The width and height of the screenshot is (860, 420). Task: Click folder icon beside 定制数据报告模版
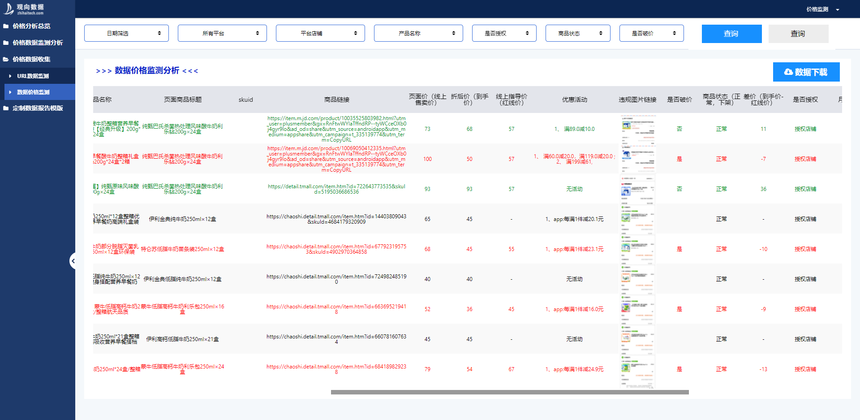point(5,108)
